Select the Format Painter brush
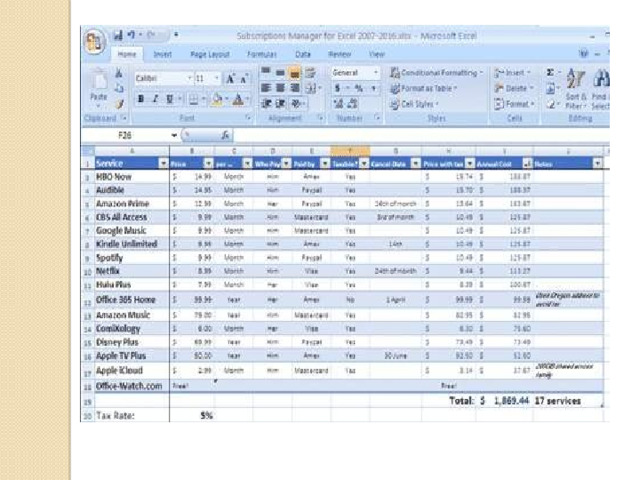640x480 pixels. pyautogui.click(x=119, y=104)
